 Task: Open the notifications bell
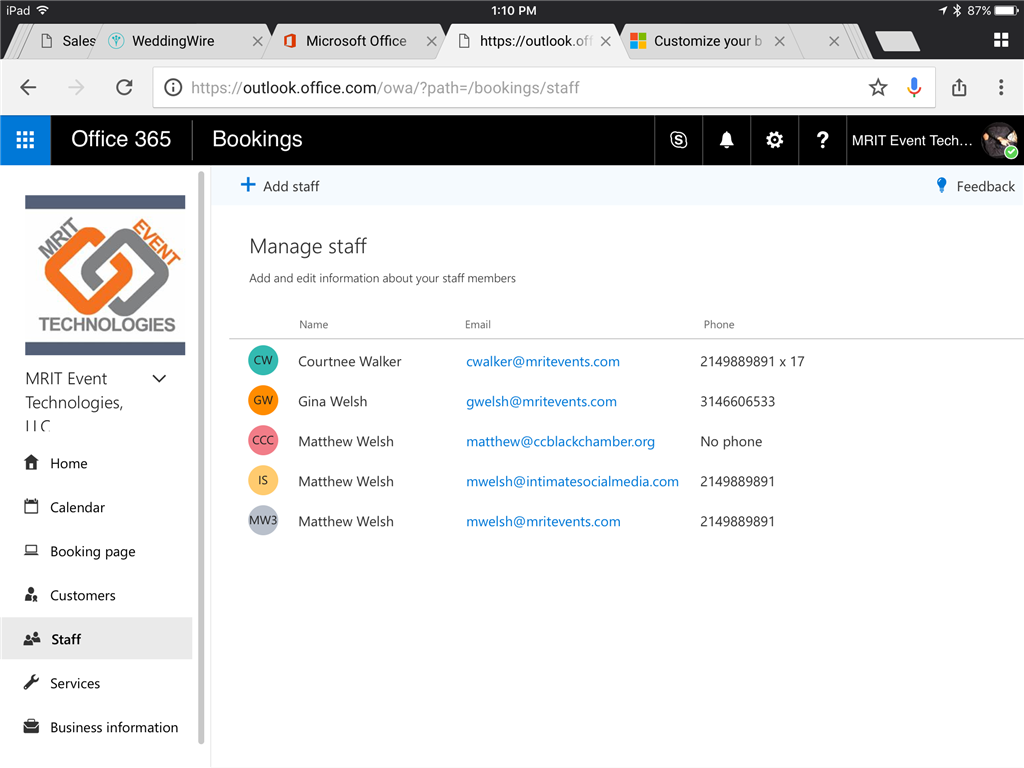click(x=726, y=140)
